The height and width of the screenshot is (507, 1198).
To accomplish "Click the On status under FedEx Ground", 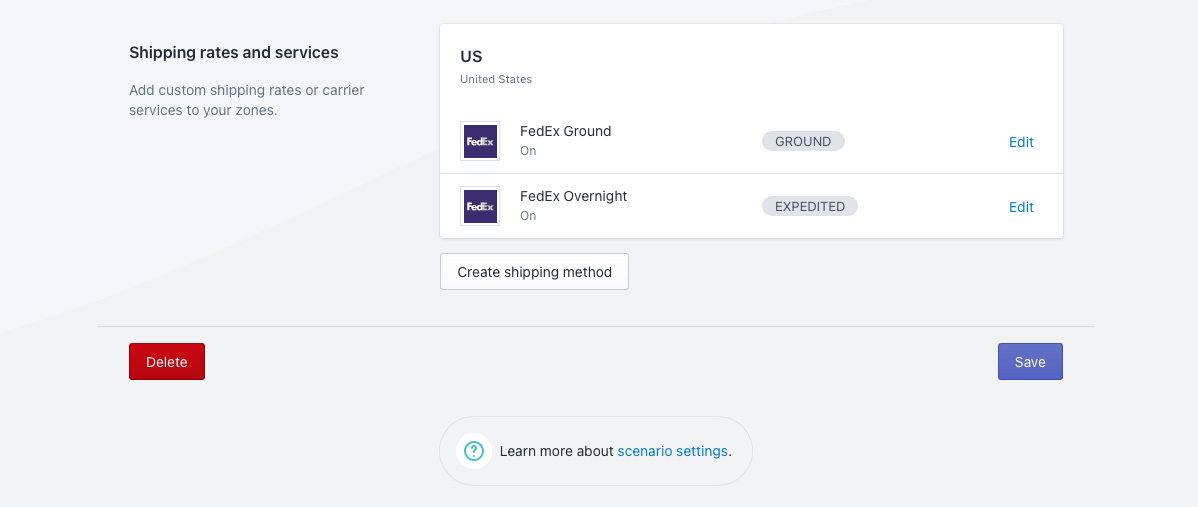I will [x=528, y=151].
